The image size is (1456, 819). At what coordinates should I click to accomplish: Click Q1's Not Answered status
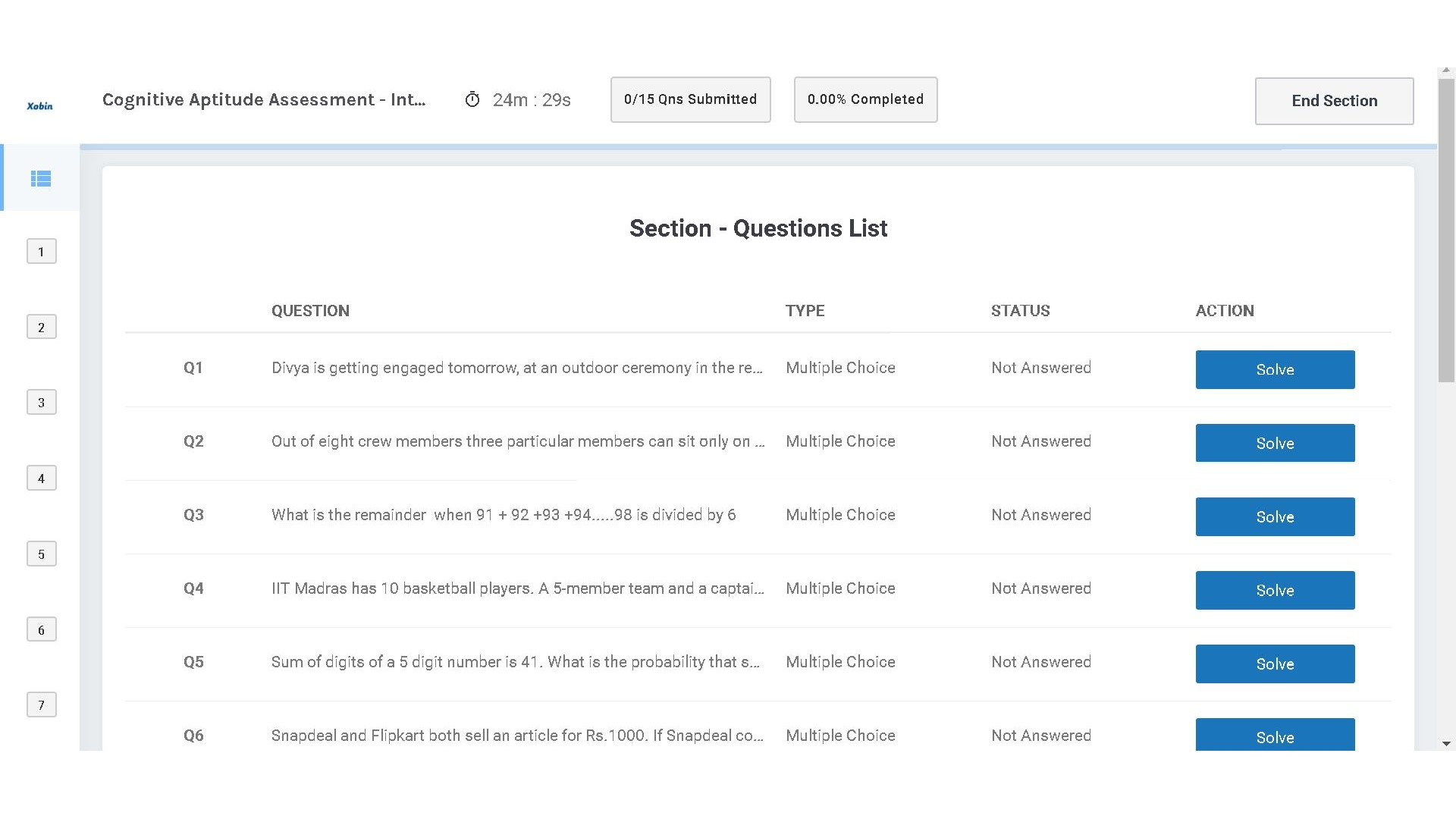[x=1041, y=368]
